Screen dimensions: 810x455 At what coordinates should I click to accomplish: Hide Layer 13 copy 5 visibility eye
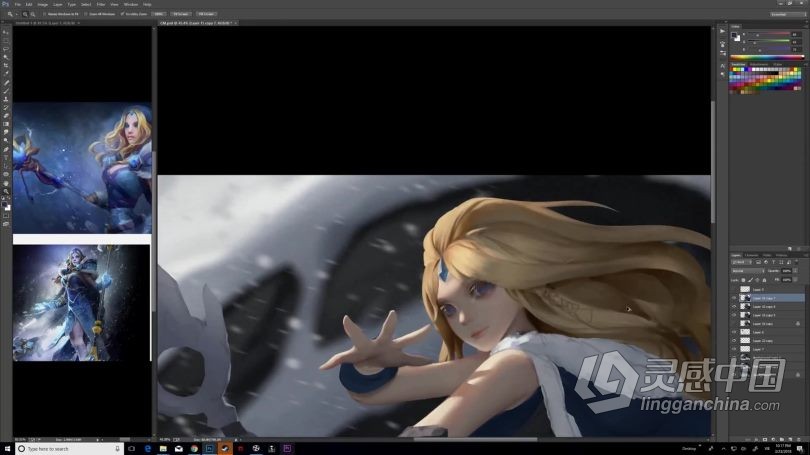[x=734, y=315]
